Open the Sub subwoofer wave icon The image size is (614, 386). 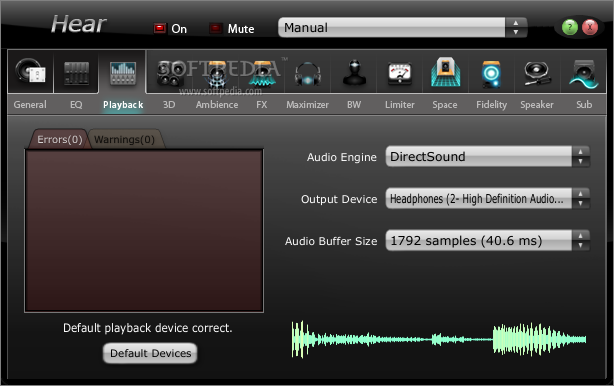pos(584,74)
